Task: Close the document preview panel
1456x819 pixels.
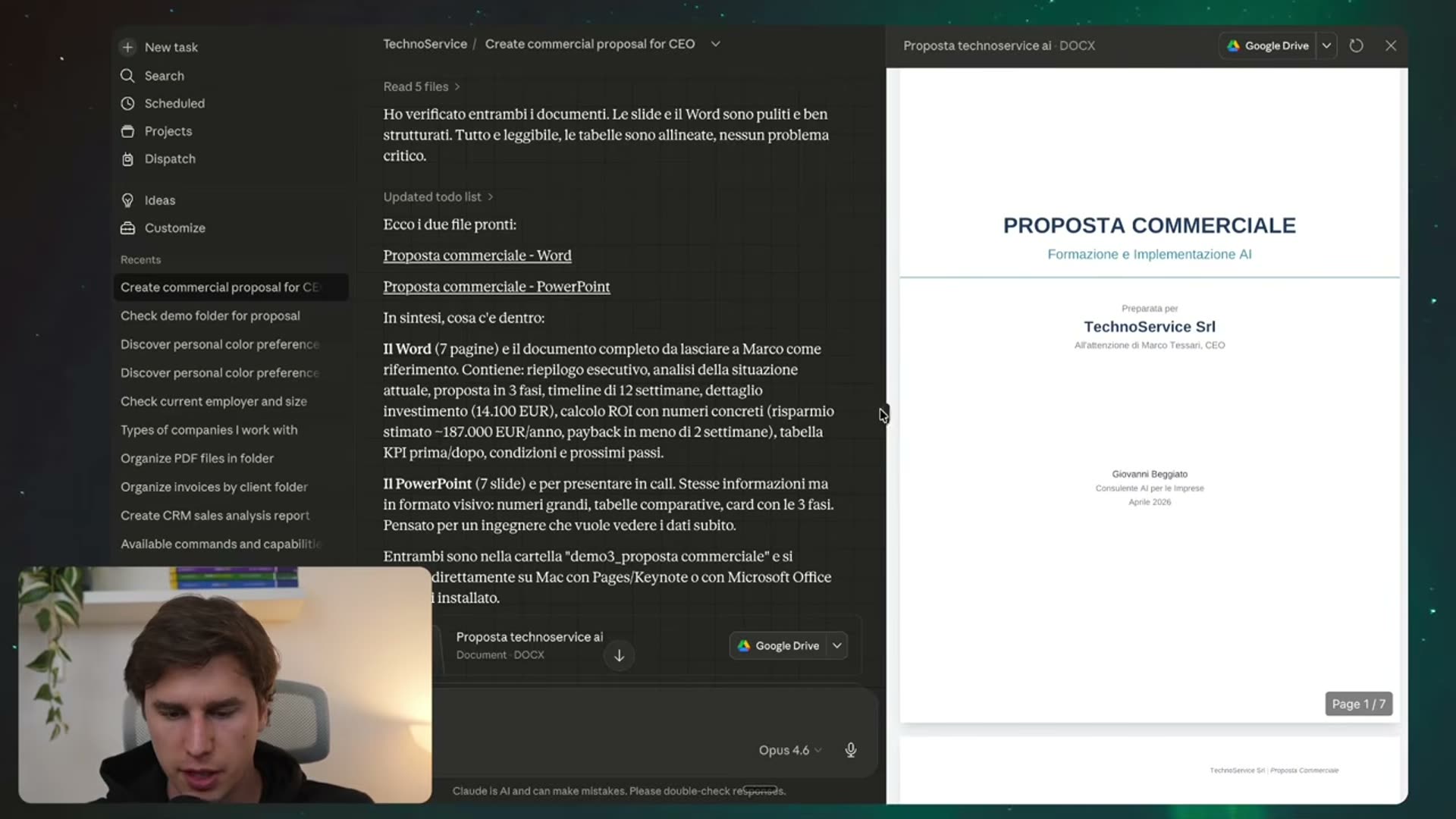Action: coord(1391,45)
